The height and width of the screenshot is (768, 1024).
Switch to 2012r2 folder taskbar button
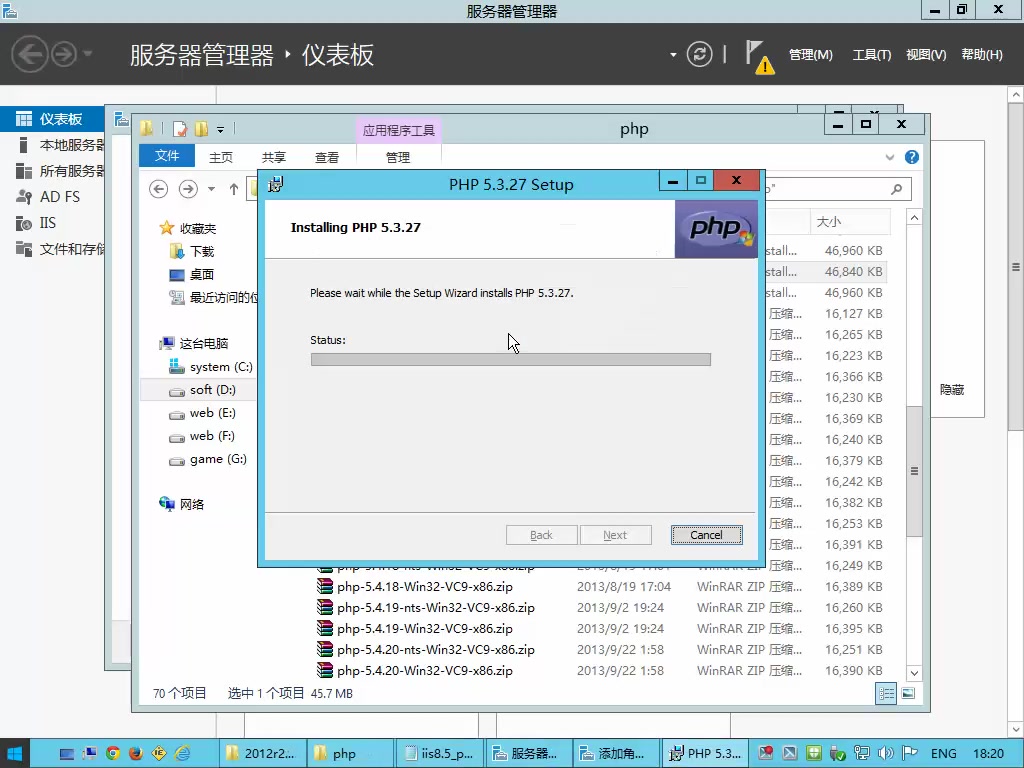point(263,754)
